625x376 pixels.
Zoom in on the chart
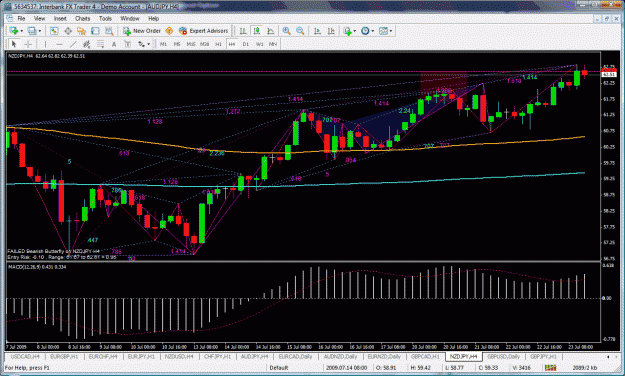pos(286,31)
